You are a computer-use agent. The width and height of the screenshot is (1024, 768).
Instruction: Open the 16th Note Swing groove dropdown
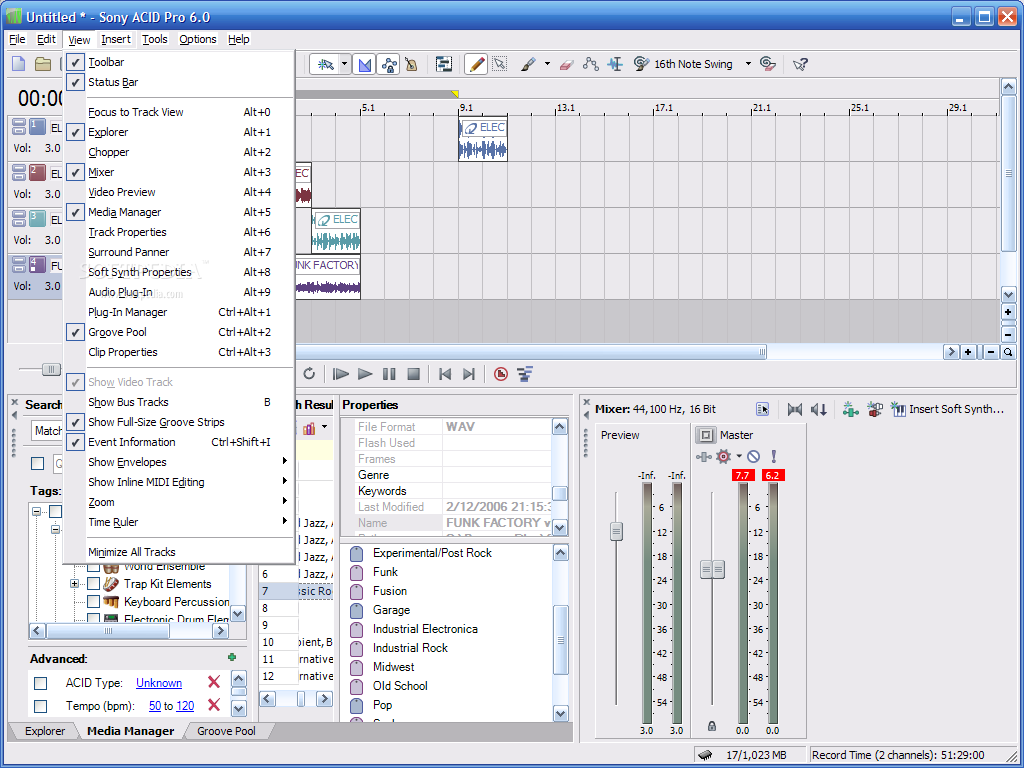(x=748, y=64)
